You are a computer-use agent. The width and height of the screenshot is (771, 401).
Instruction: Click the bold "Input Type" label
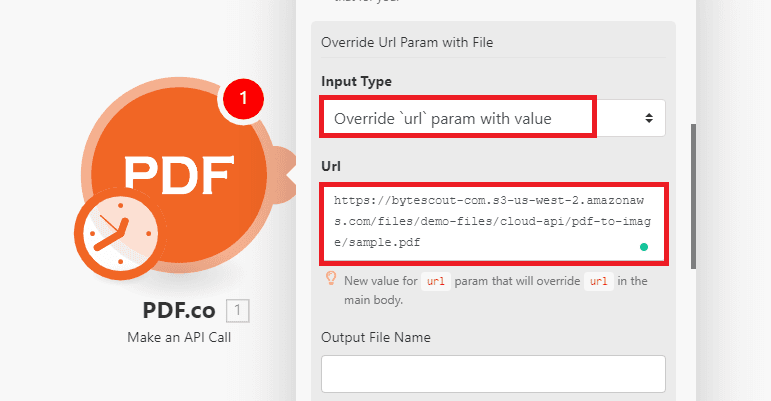(x=356, y=81)
